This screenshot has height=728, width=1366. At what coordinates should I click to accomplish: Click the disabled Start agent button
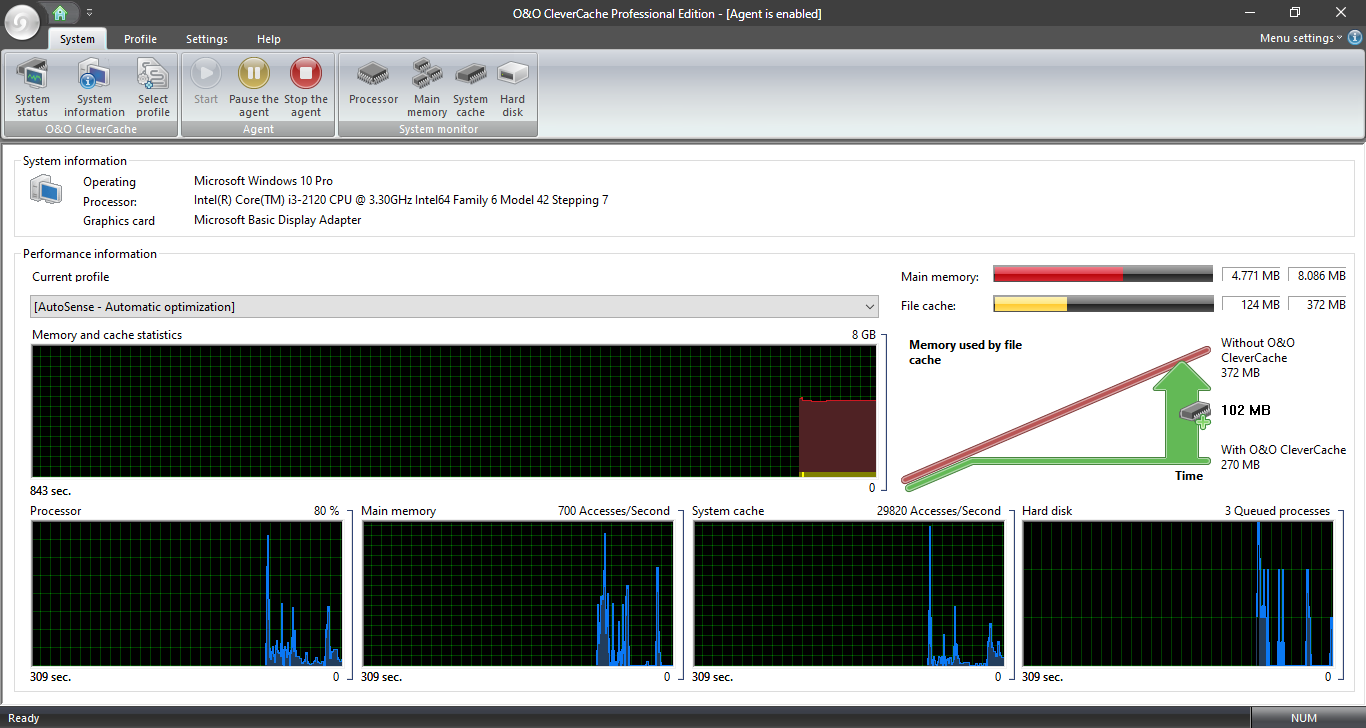coord(206,82)
